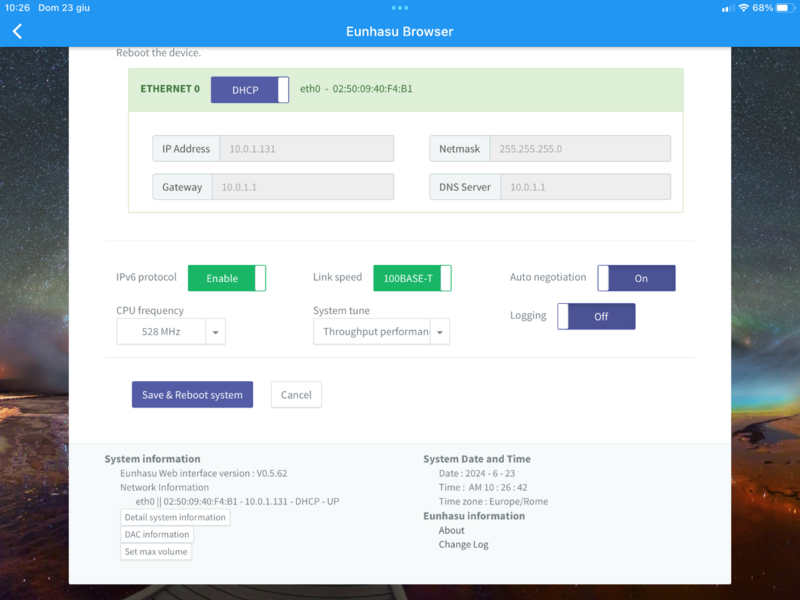Tap the three-dot multitasking indicator

[x=400, y=7]
